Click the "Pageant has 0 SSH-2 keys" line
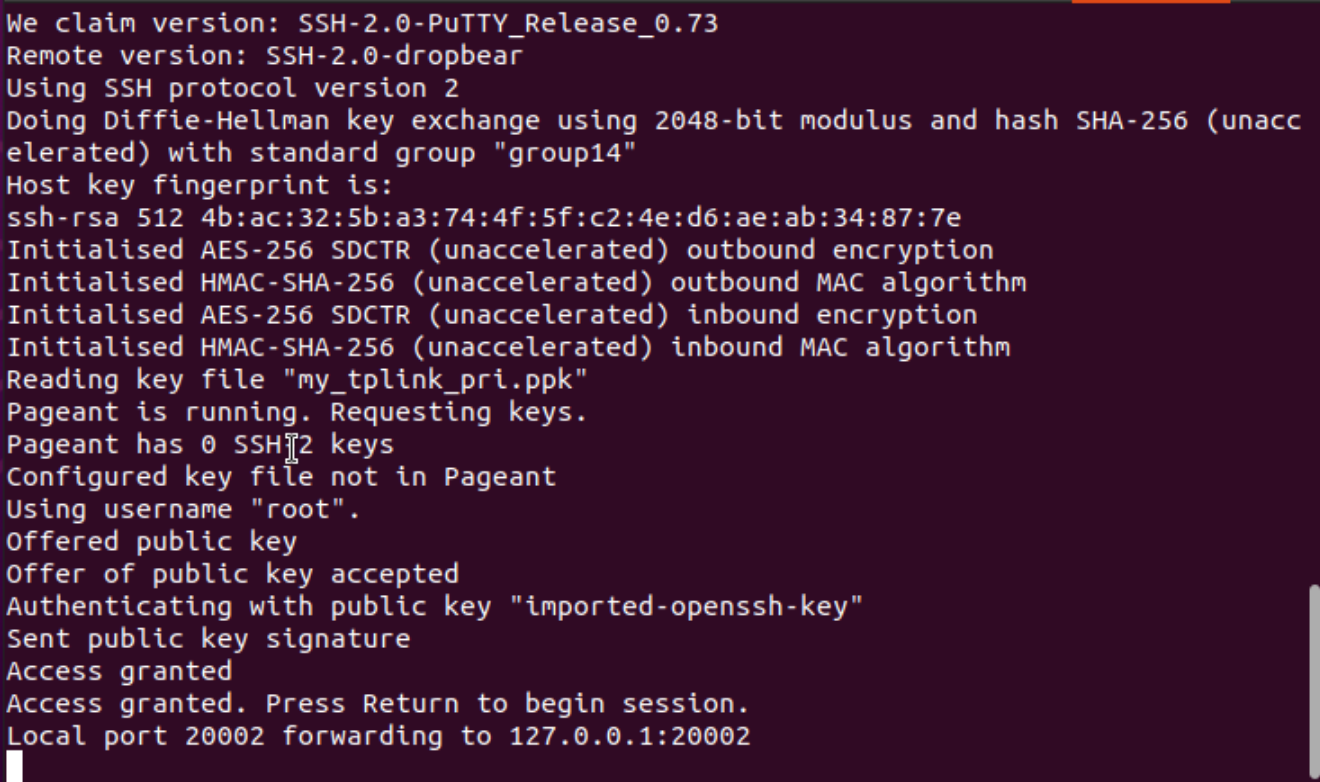The image size is (1320, 782). click(x=200, y=444)
